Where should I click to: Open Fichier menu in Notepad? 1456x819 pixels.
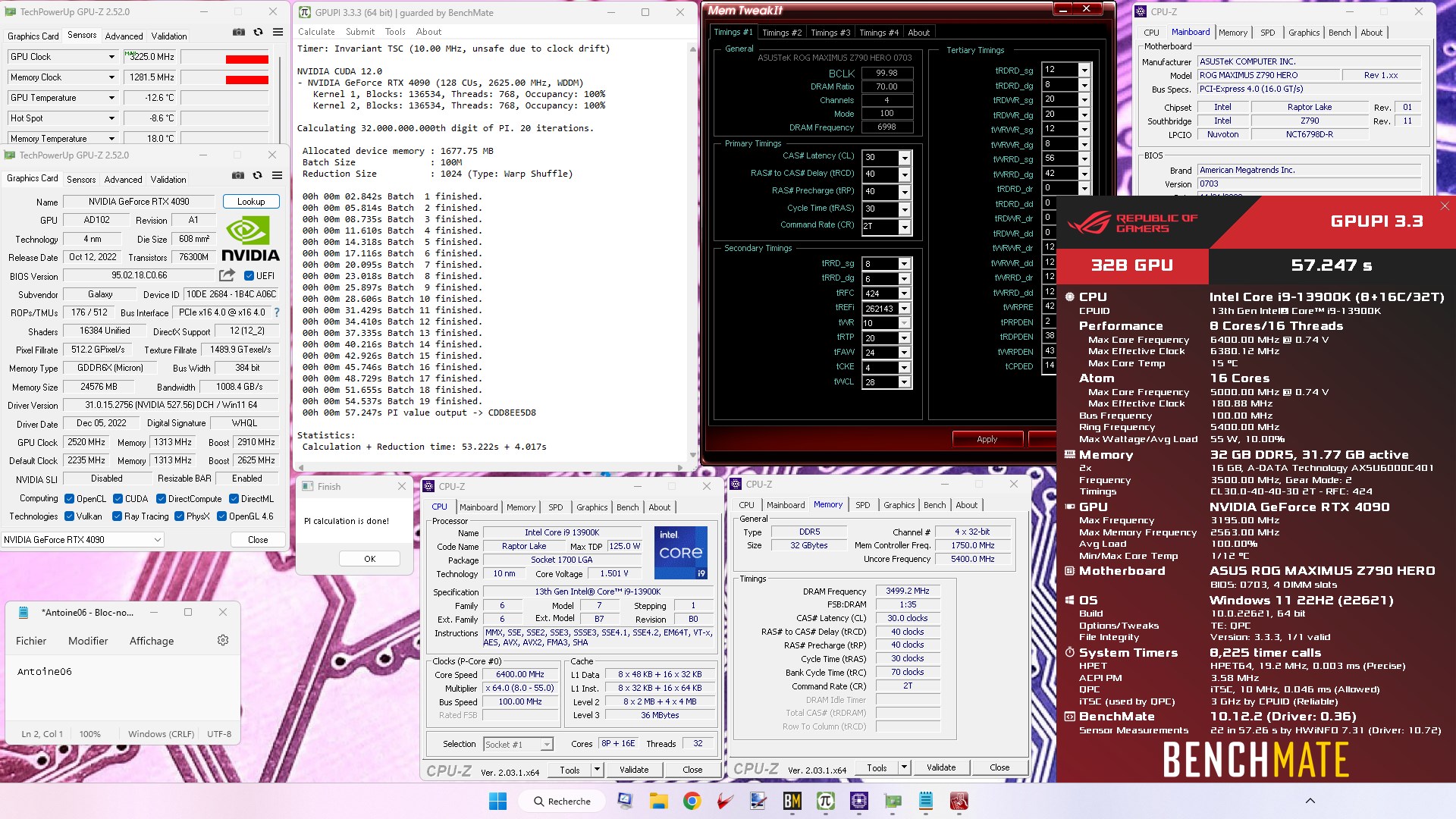(31, 641)
